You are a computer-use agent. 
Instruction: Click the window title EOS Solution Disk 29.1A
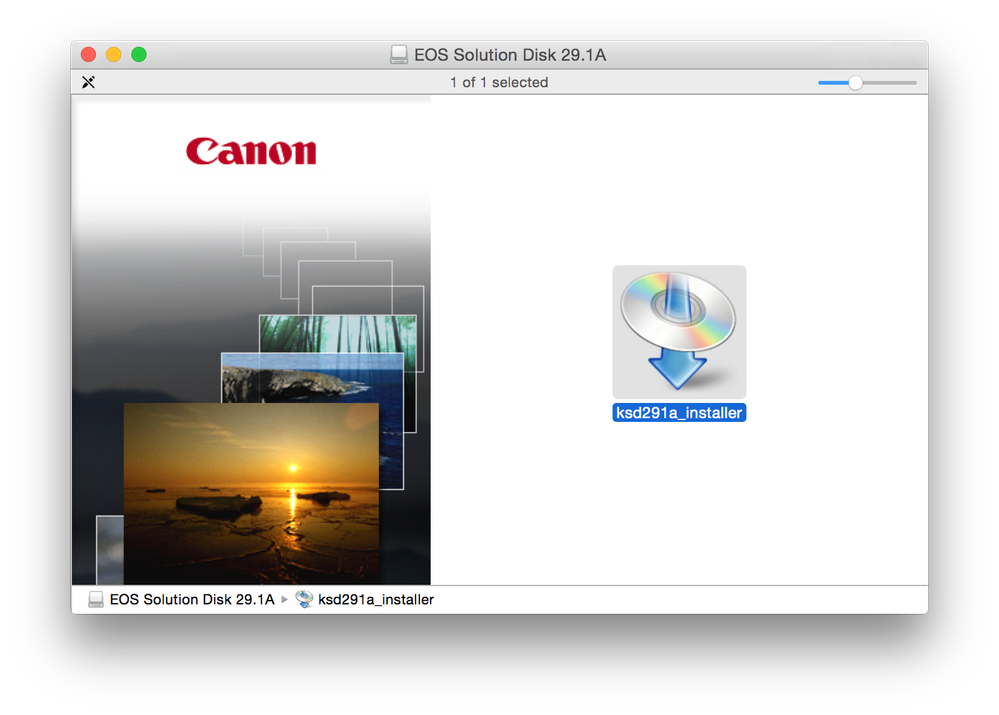coord(510,55)
